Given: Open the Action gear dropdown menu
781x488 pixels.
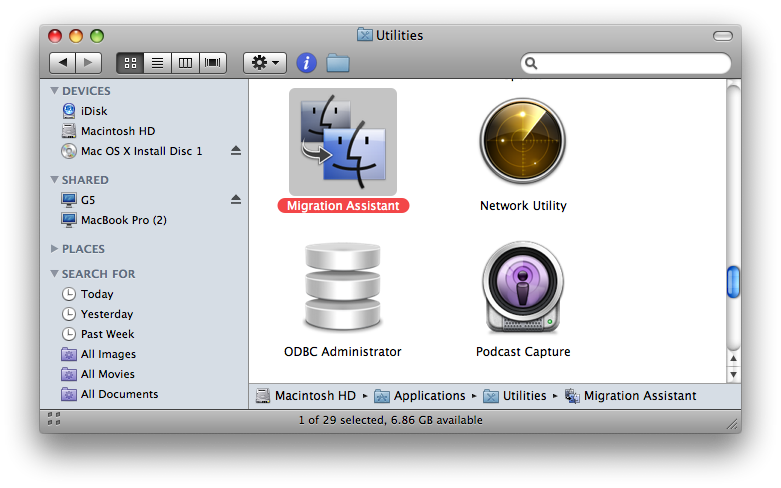Looking at the screenshot, I should coord(265,63).
